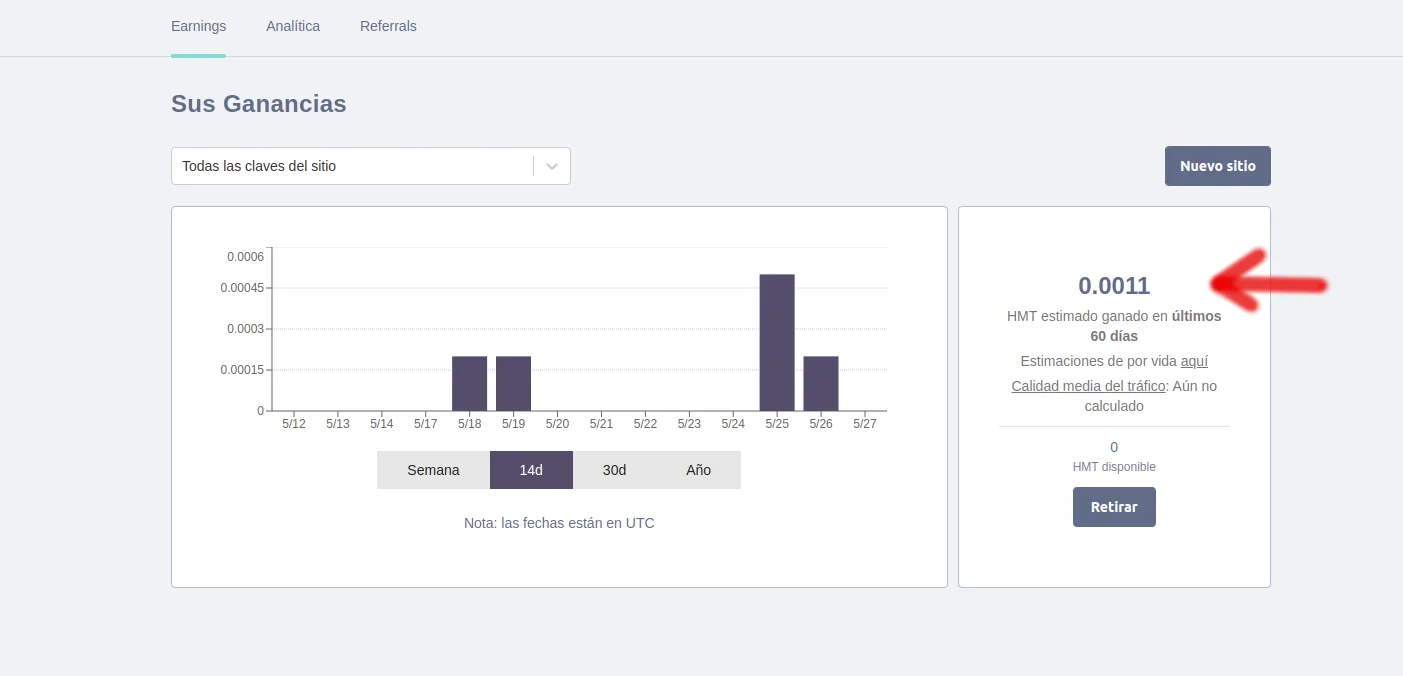Viewport: 1403px width, 676px height.
Task: Click the 5/18 earnings bar
Action: [469, 383]
